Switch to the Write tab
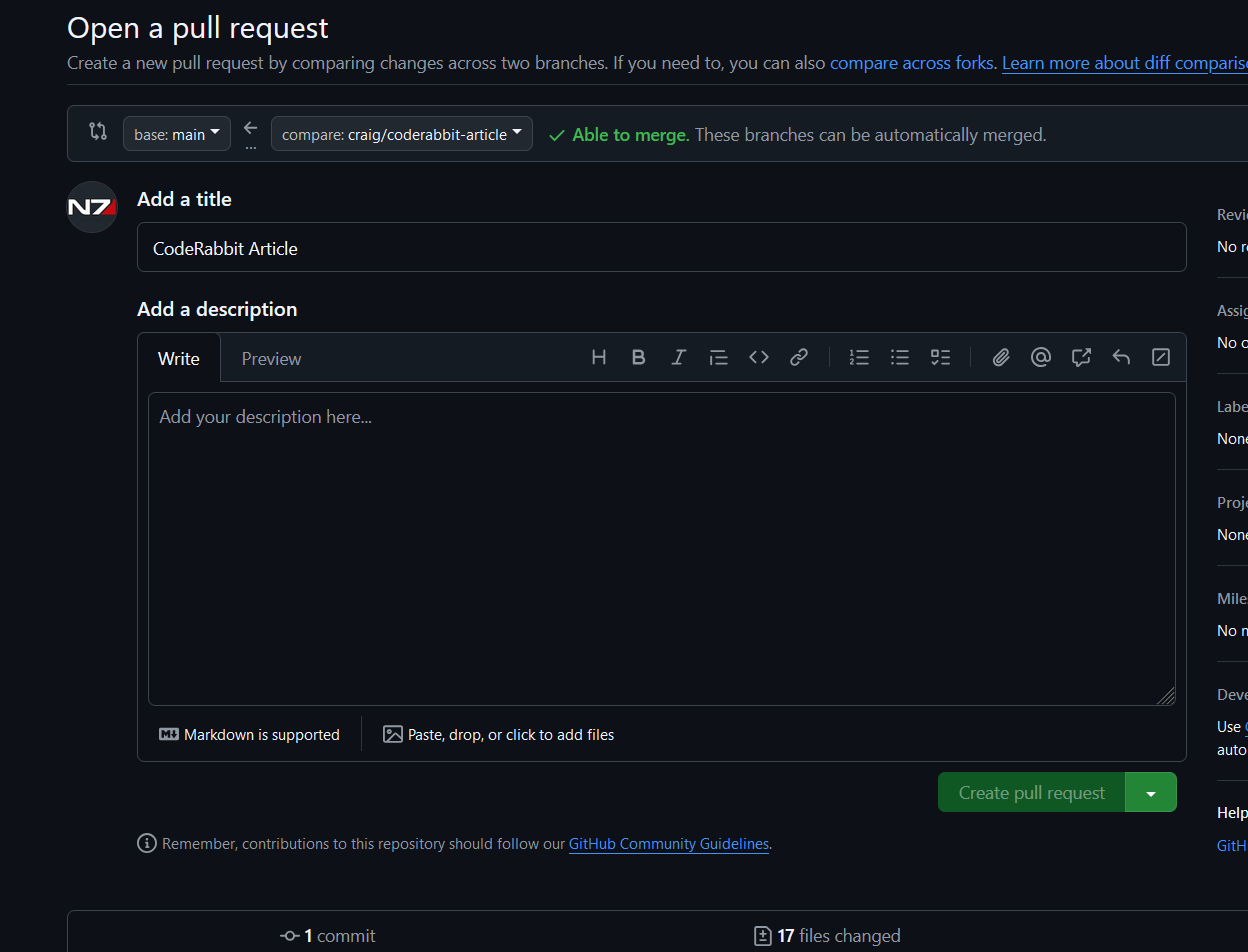The image size is (1248, 952). pyautogui.click(x=179, y=358)
